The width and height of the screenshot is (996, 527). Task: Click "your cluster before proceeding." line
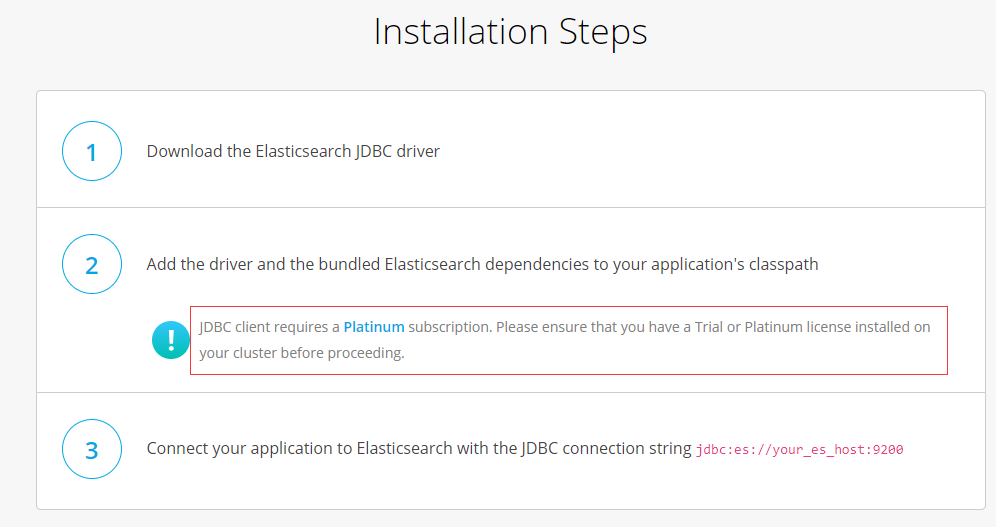[302, 353]
